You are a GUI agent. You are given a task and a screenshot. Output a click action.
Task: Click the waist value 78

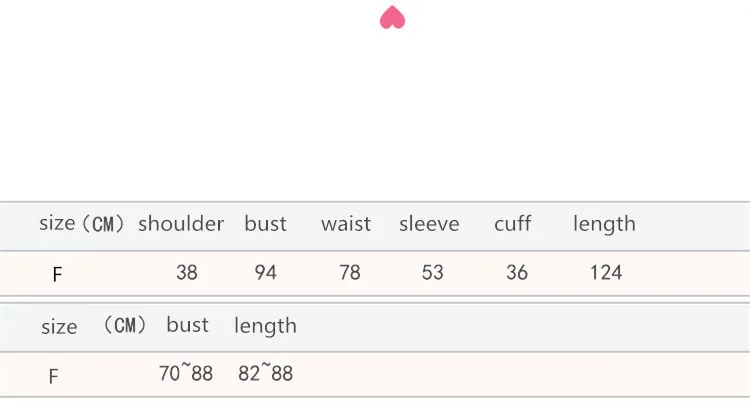tap(350, 273)
